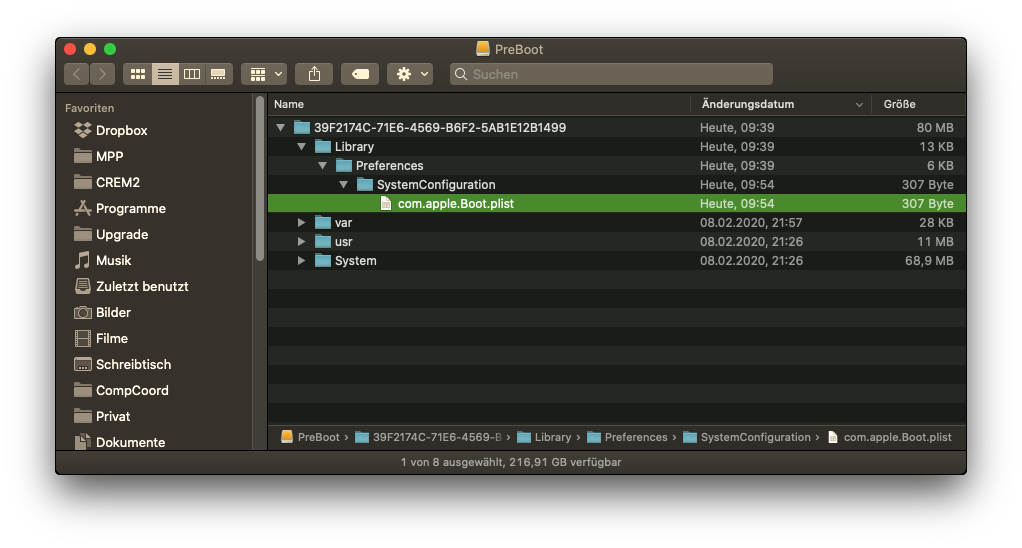
Task: Open Musik in the sidebar
Action: [x=103, y=261]
